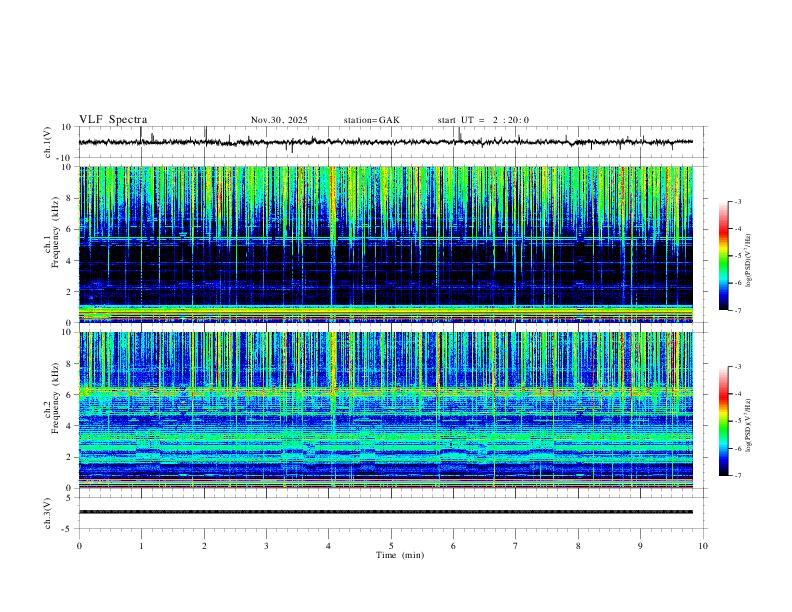Viewport: 792px width, 612px height.
Task: Click the "ch.1(V)" waveform axis label
Action: pyautogui.click(x=48, y=142)
